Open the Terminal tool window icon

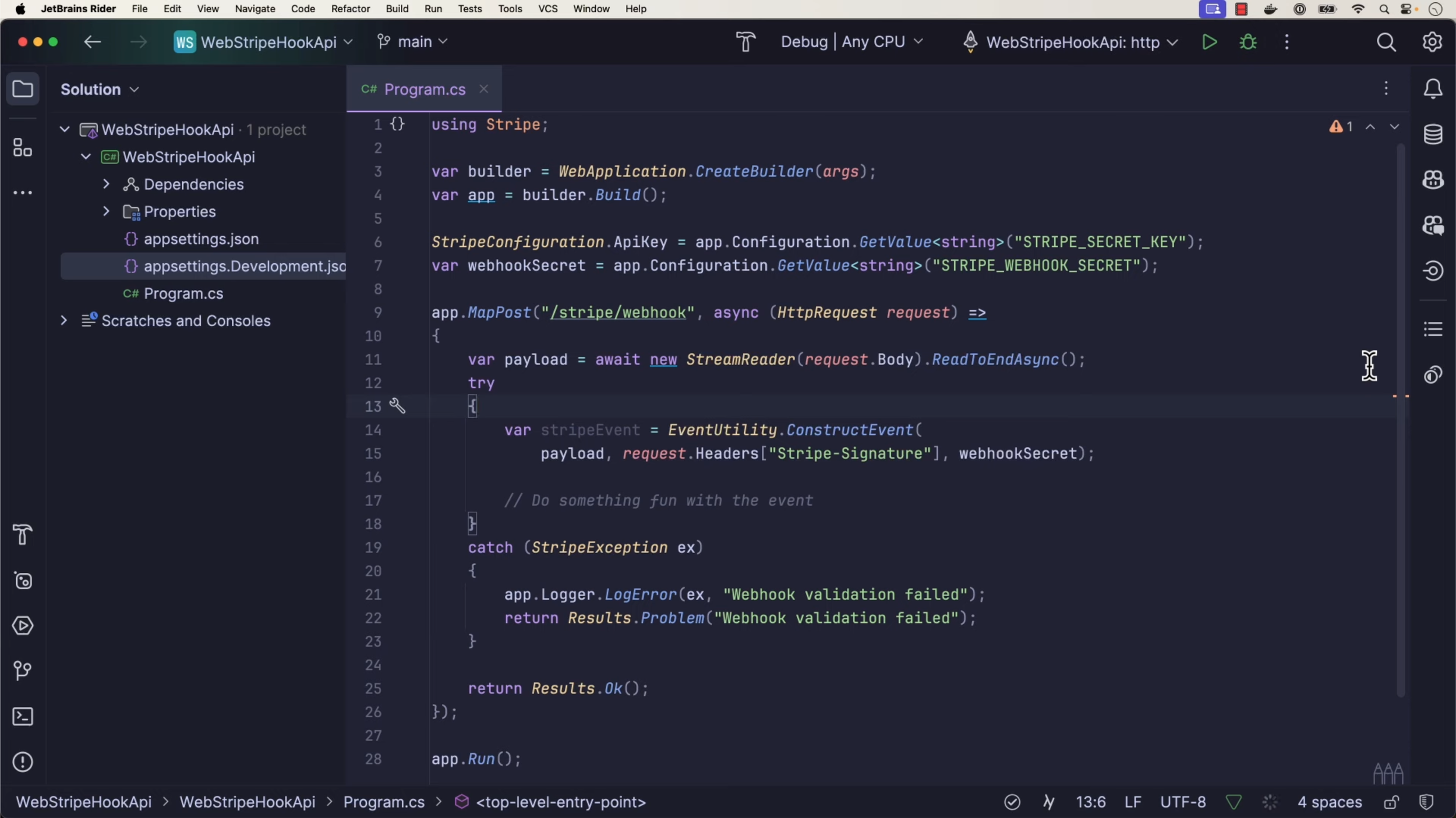tap(23, 716)
